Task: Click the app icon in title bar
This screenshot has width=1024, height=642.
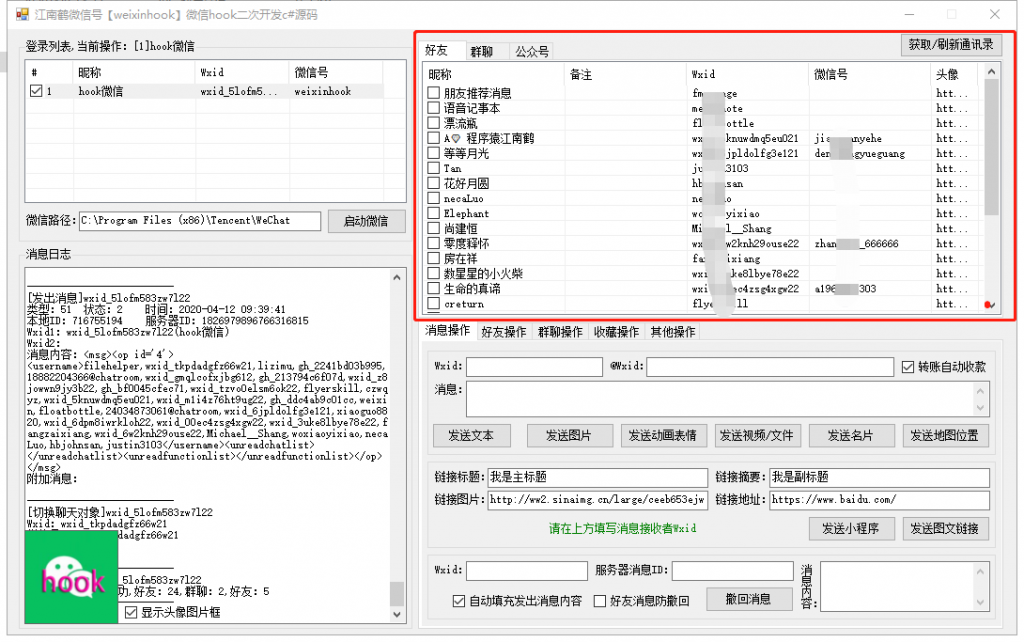Action: click(x=22, y=14)
